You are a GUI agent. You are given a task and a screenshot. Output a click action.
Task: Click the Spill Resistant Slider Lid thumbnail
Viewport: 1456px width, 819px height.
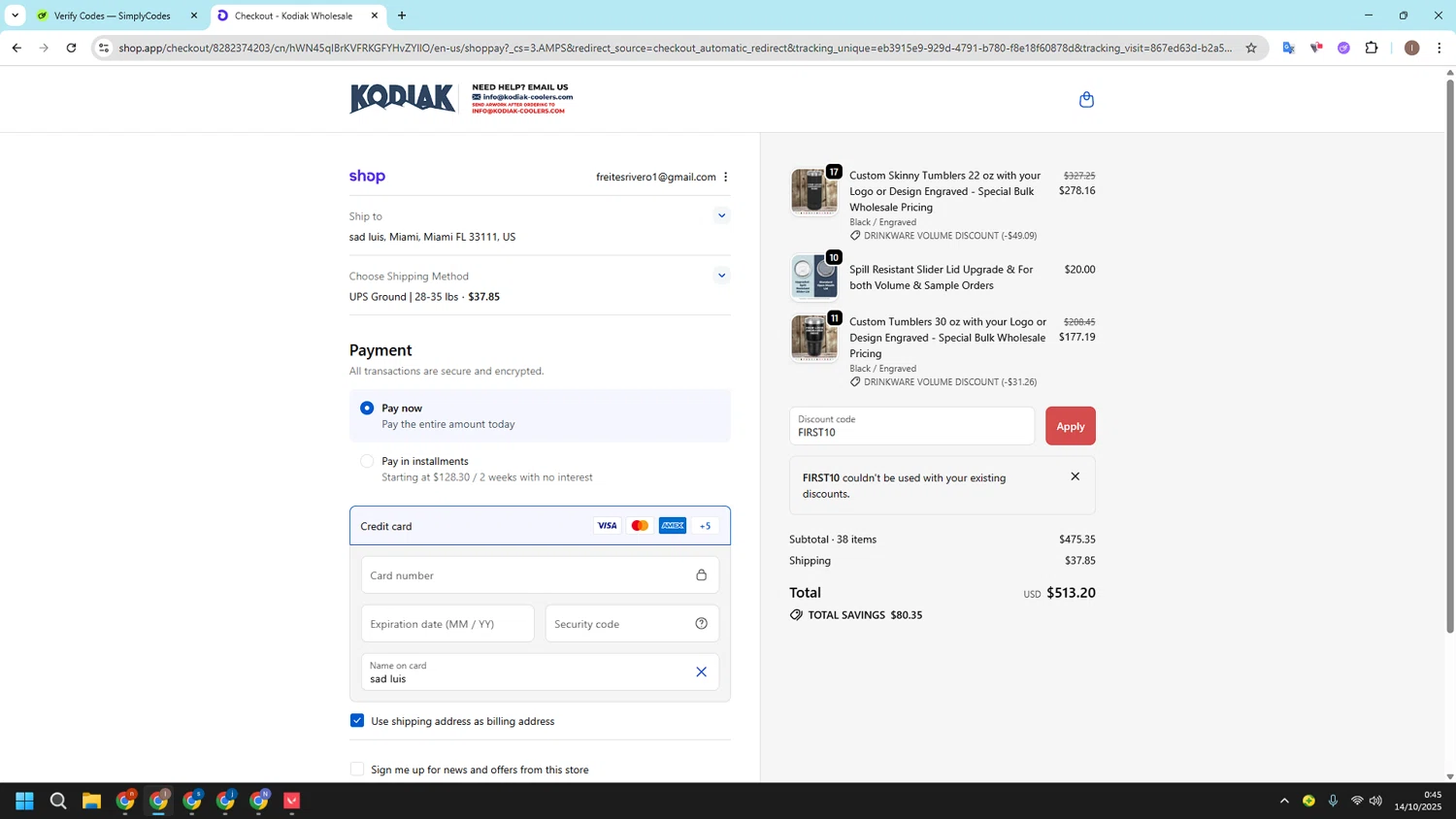click(x=814, y=277)
